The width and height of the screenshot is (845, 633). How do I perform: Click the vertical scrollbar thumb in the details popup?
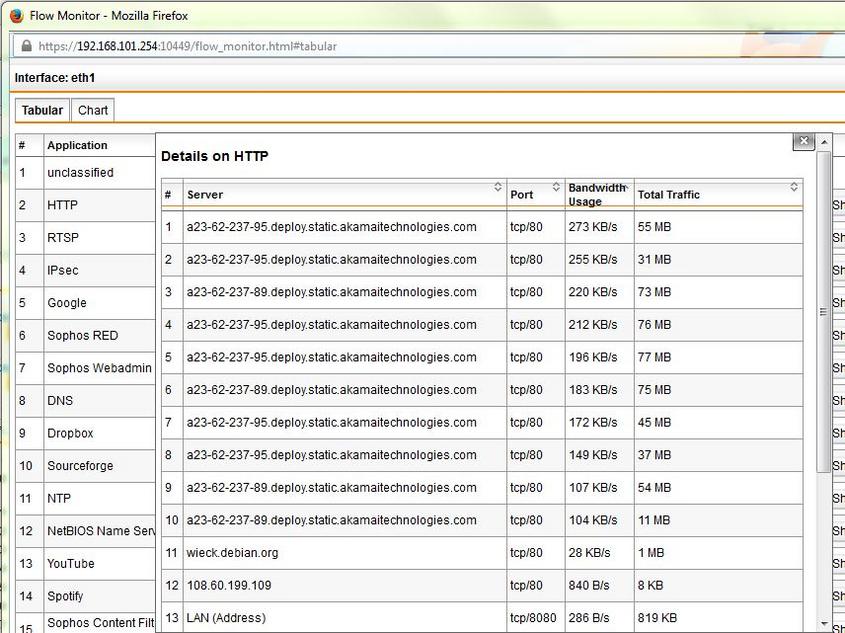click(823, 311)
